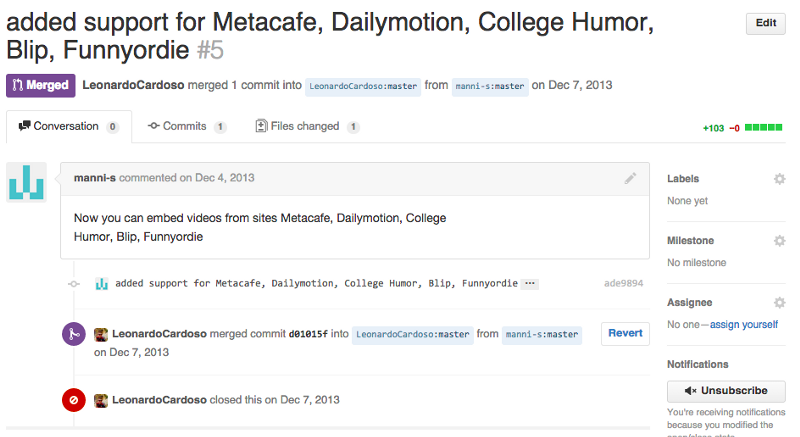The image size is (800, 437).
Task: Toggle the Unsubscribe notifications button
Action: point(726,391)
